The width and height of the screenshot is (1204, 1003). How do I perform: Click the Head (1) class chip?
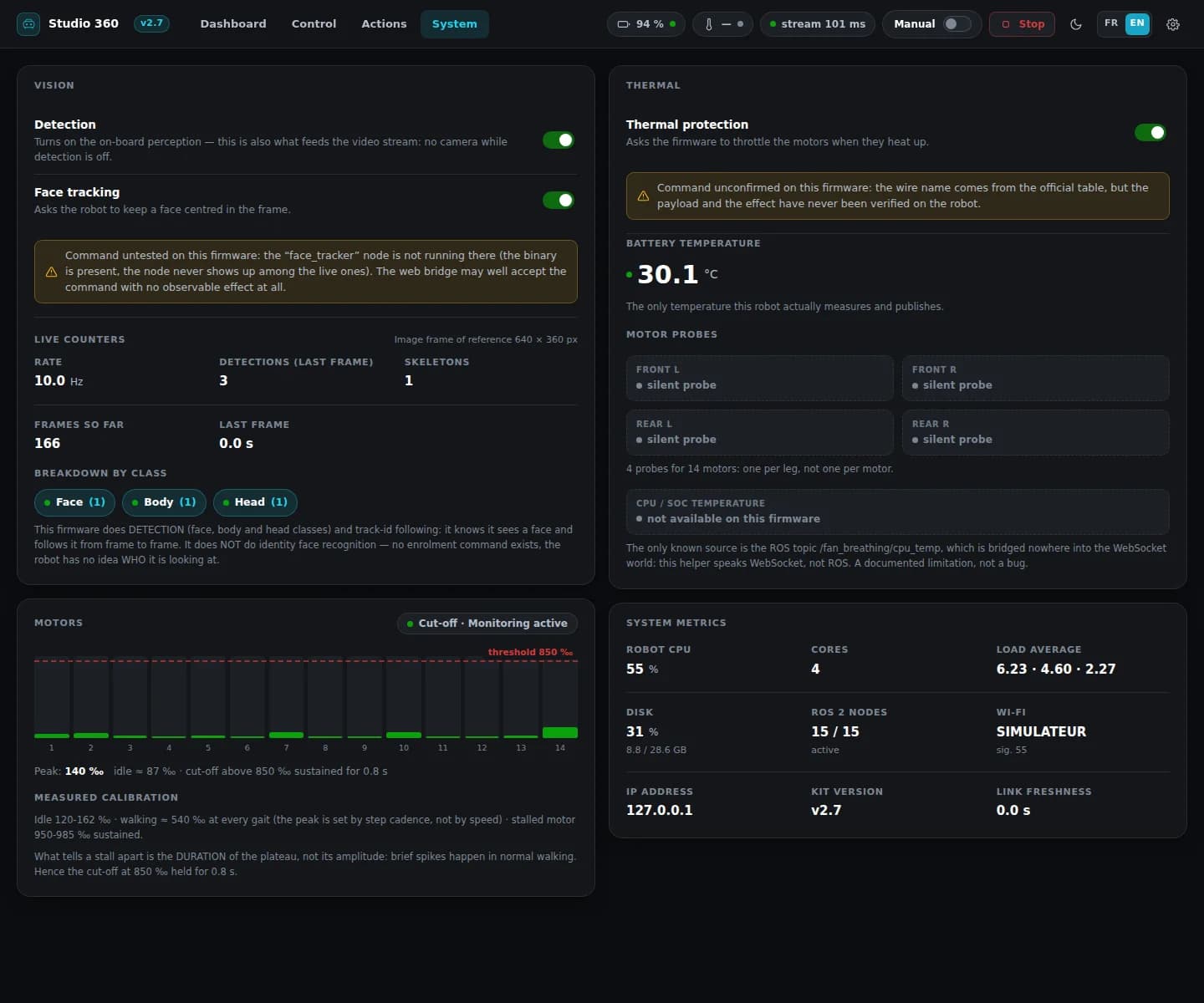255,502
